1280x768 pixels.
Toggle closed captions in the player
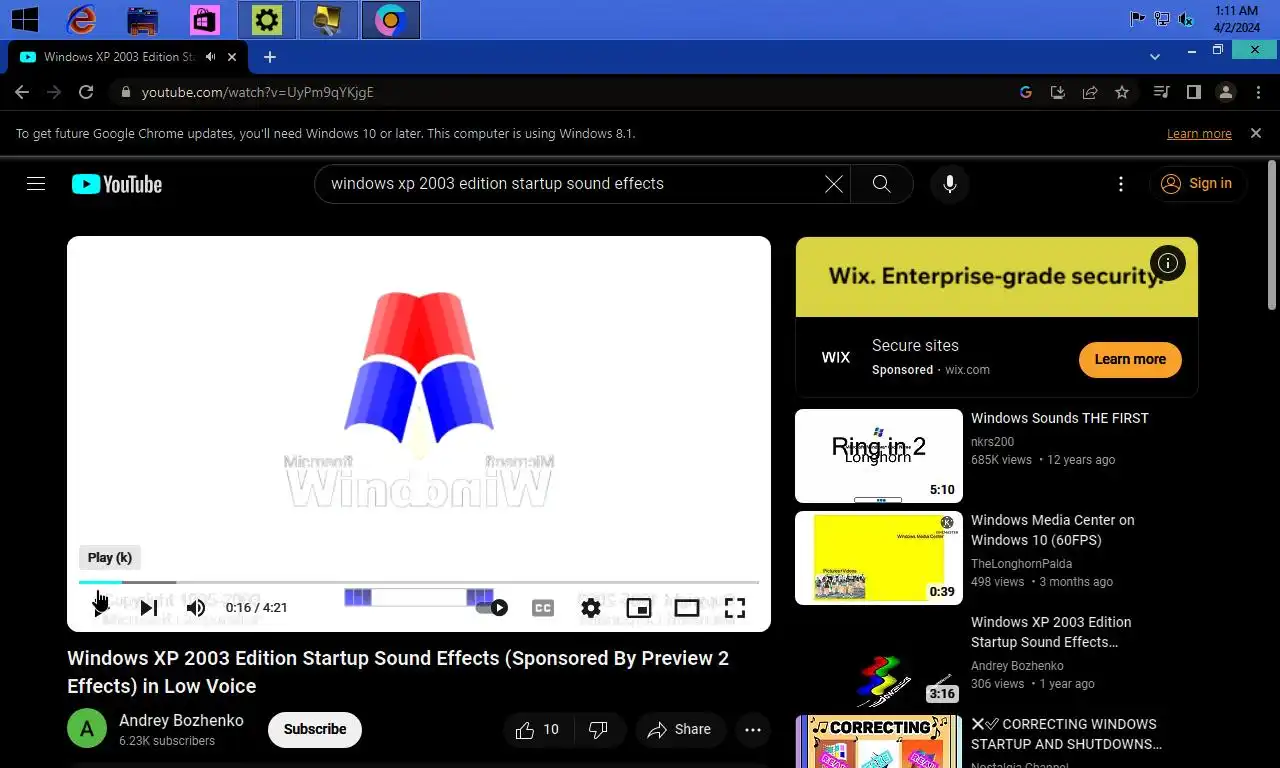[543, 607]
